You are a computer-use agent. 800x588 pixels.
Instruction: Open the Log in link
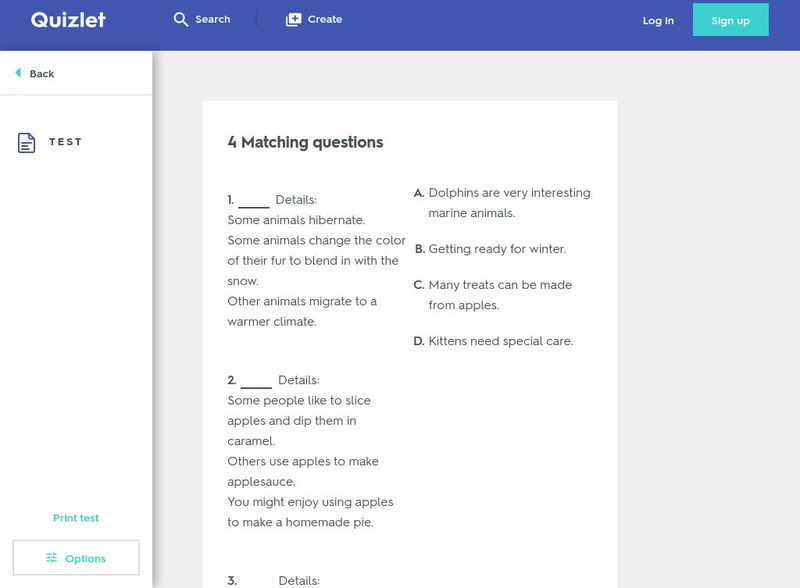pyautogui.click(x=657, y=20)
